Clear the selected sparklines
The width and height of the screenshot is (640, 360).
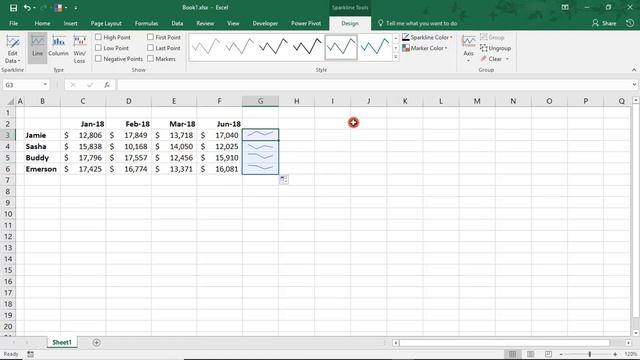point(491,59)
